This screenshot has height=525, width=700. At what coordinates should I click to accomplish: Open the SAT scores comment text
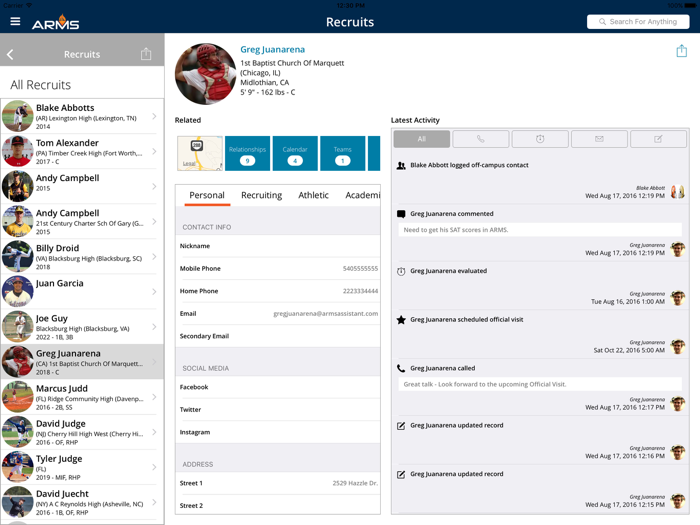point(540,230)
